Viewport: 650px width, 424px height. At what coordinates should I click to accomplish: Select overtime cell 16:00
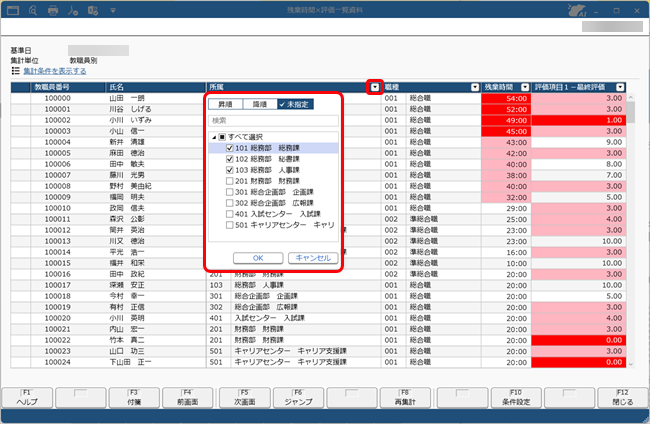(506, 252)
